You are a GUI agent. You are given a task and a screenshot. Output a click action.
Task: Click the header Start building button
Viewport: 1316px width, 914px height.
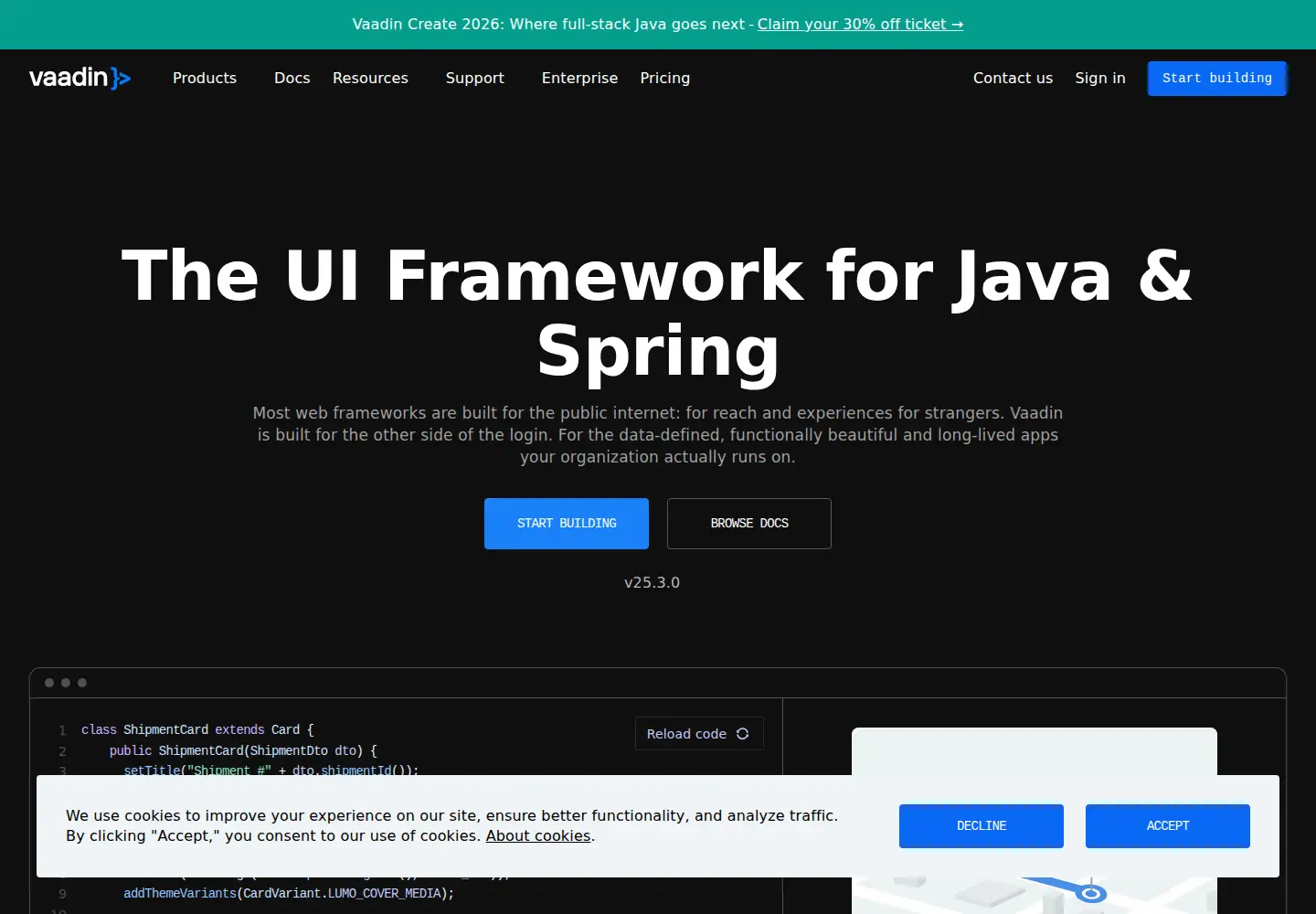tap(1217, 79)
